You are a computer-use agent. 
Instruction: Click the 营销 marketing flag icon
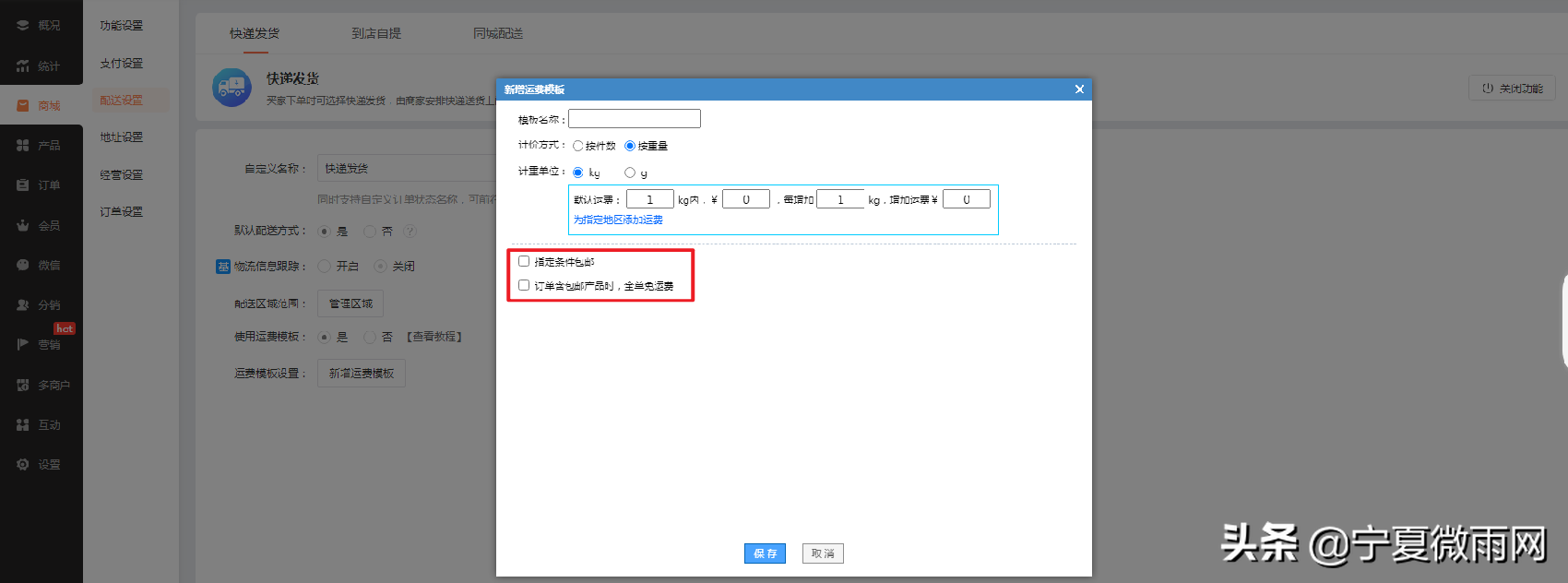[23, 344]
